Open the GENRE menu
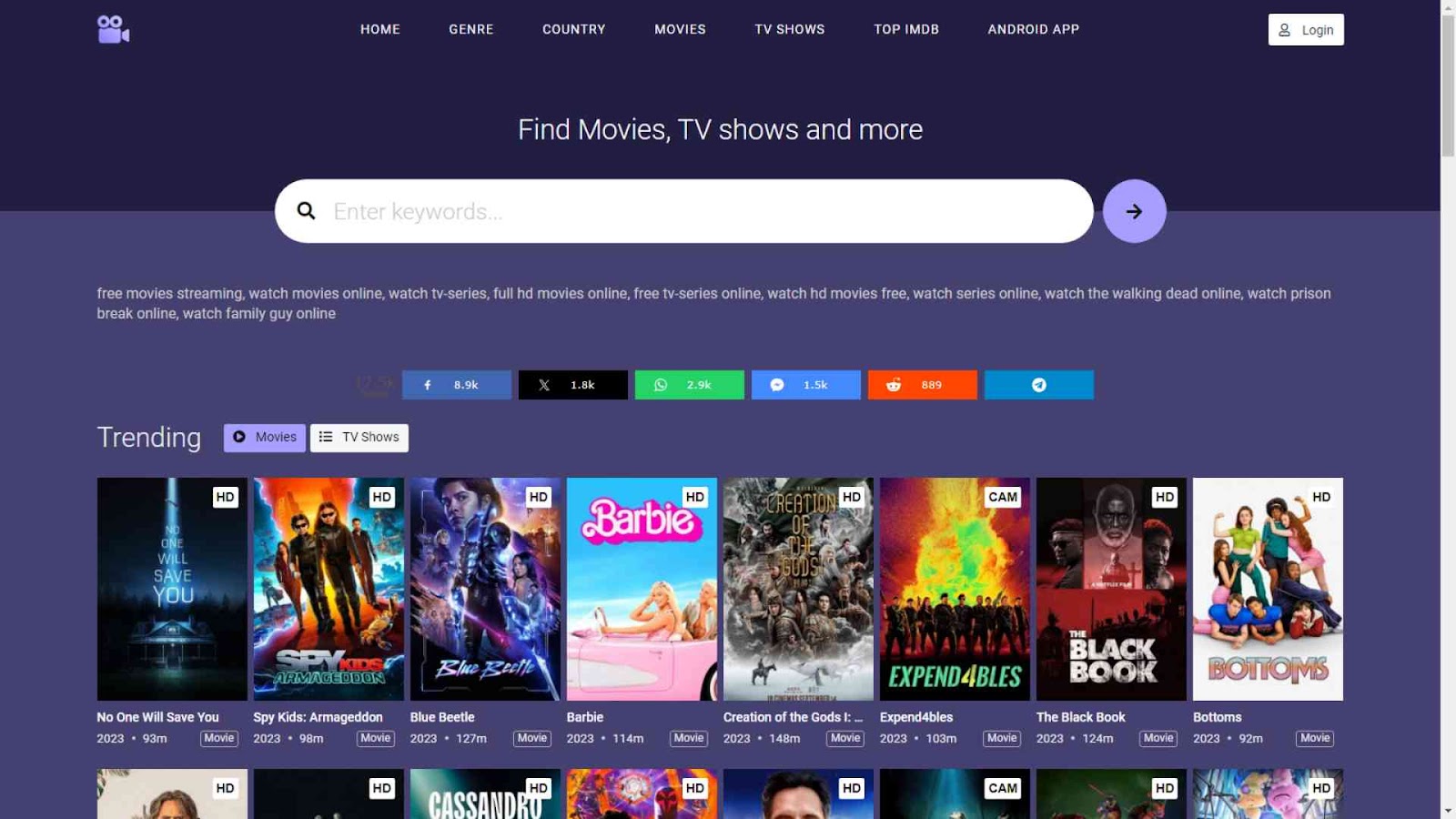The image size is (1456, 819). (x=471, y=29)
